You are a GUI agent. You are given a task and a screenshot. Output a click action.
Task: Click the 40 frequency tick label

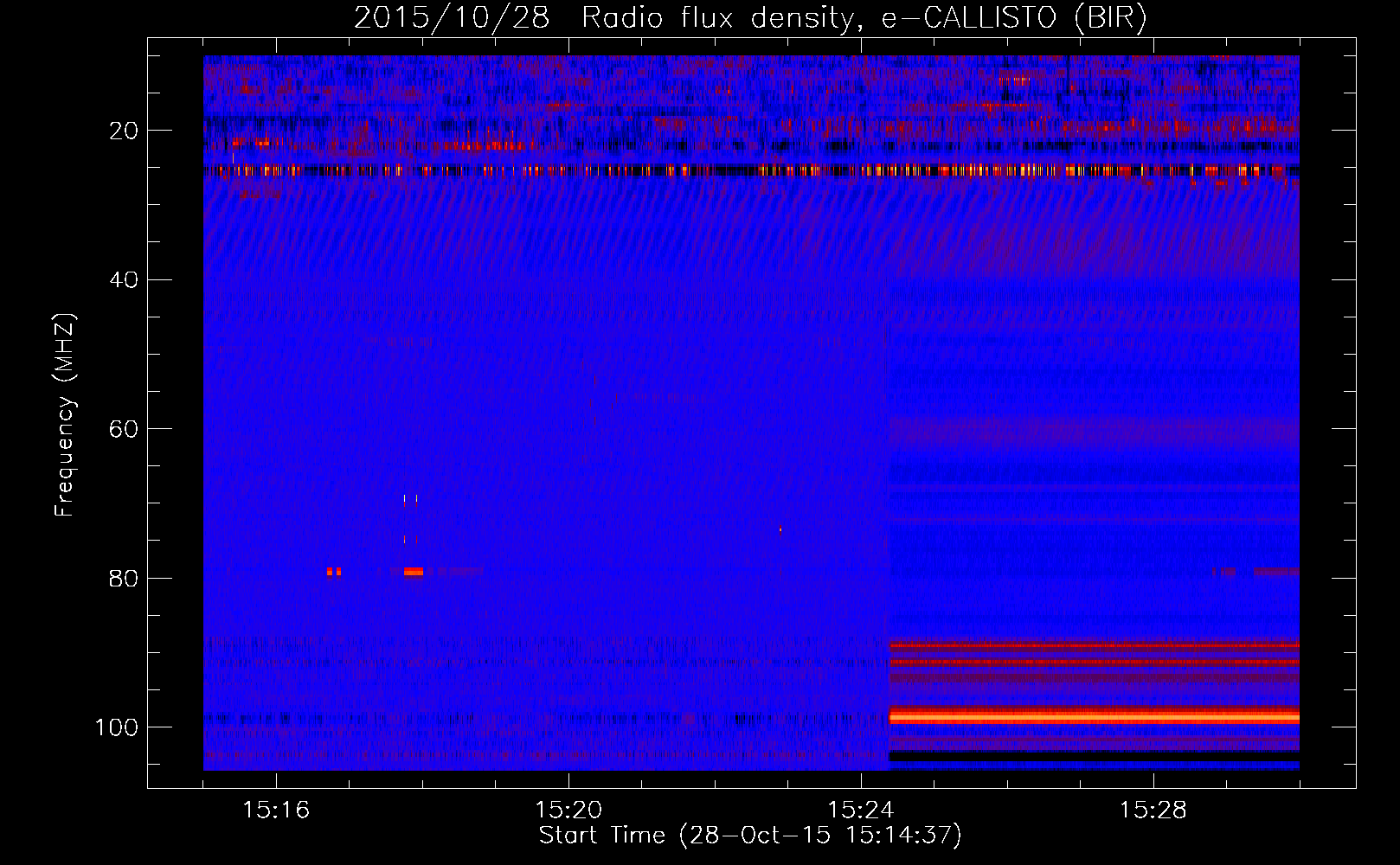click(124, 280)
